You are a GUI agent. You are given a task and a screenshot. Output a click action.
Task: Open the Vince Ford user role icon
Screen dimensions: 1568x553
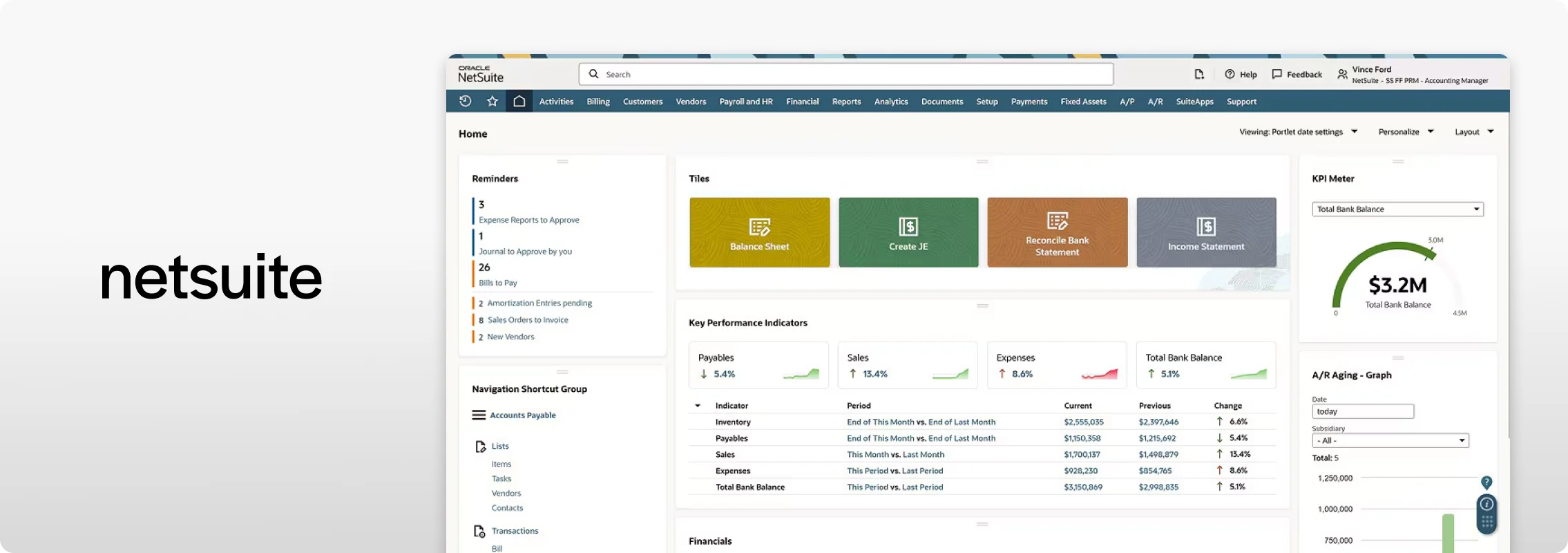[x=1342, y=74]
